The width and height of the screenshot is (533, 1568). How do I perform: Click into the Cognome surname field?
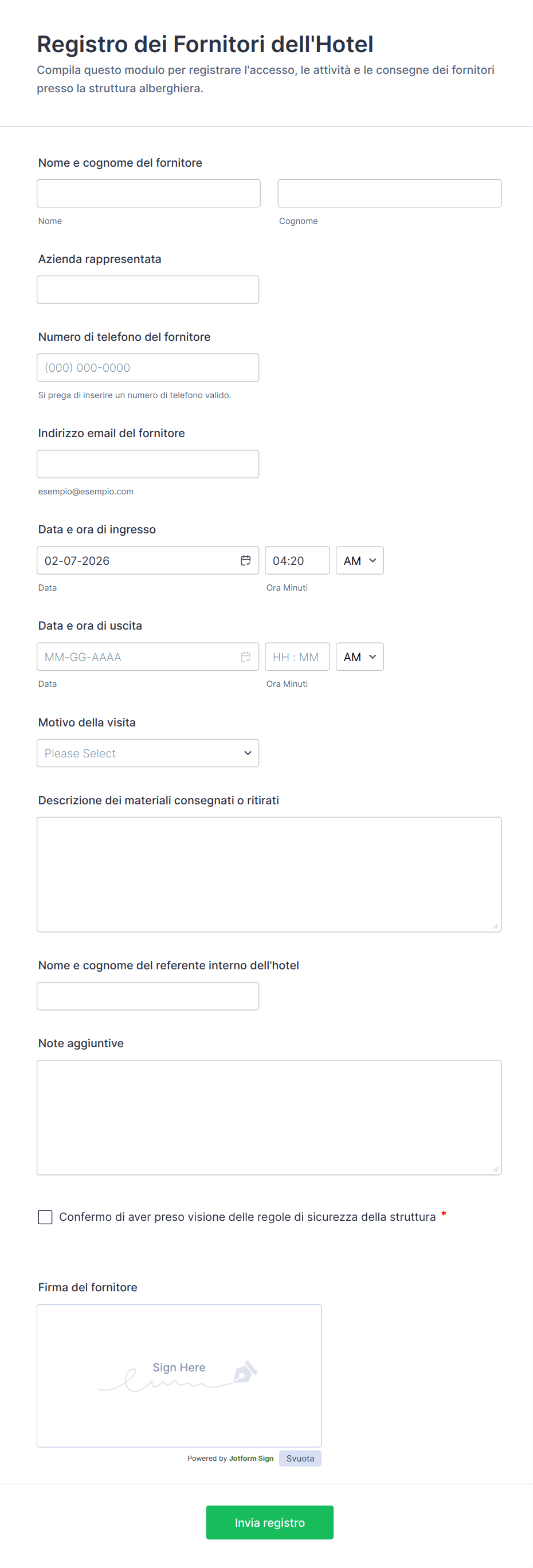coord(389,194)
